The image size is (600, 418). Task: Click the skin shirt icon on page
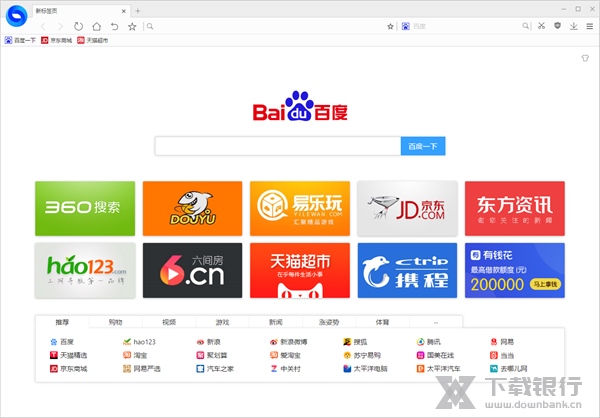pyautogui.click(x=585, y=59)
